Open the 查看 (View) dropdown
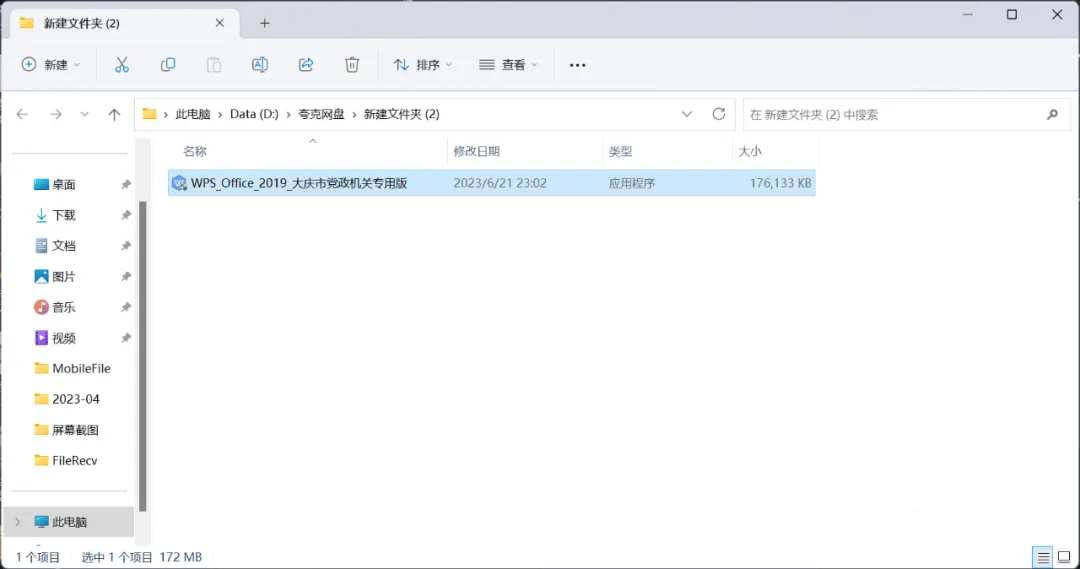1080x569 pixels. 508,65
